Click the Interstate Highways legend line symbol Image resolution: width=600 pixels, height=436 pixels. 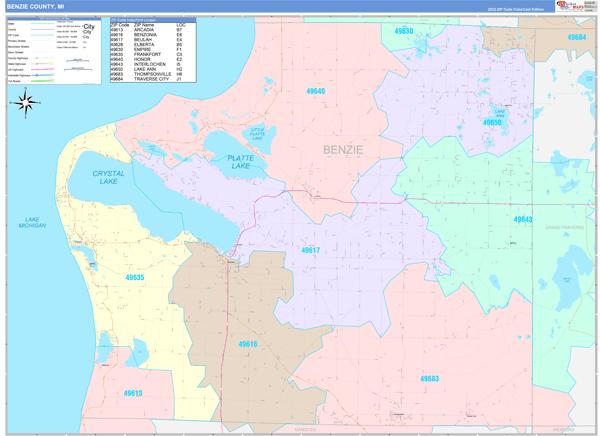[x=46, y=73]
